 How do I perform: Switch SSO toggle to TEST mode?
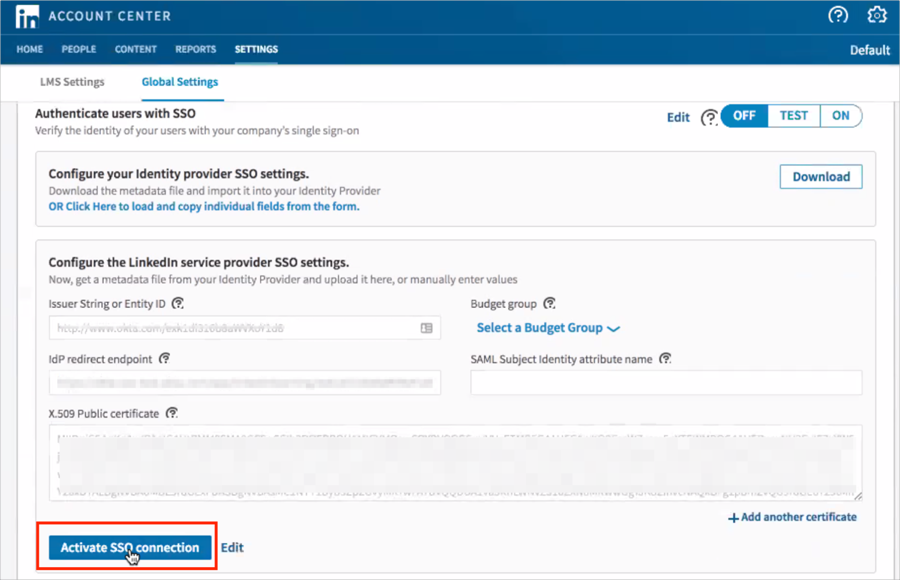(793, 116)
